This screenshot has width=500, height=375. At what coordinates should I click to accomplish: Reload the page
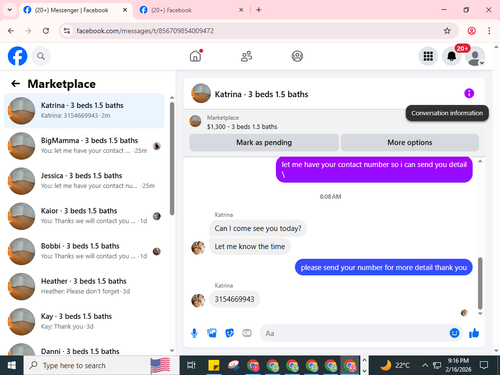click(46, 31)
